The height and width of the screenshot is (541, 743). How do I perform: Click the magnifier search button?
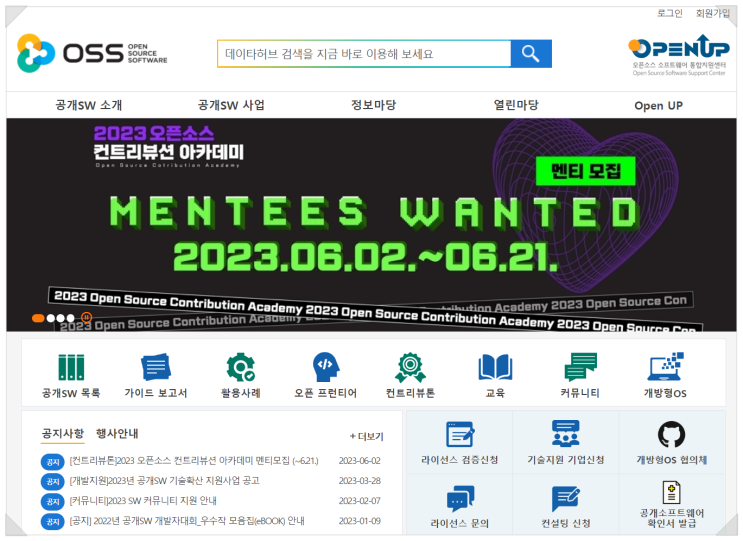point(531,54)
